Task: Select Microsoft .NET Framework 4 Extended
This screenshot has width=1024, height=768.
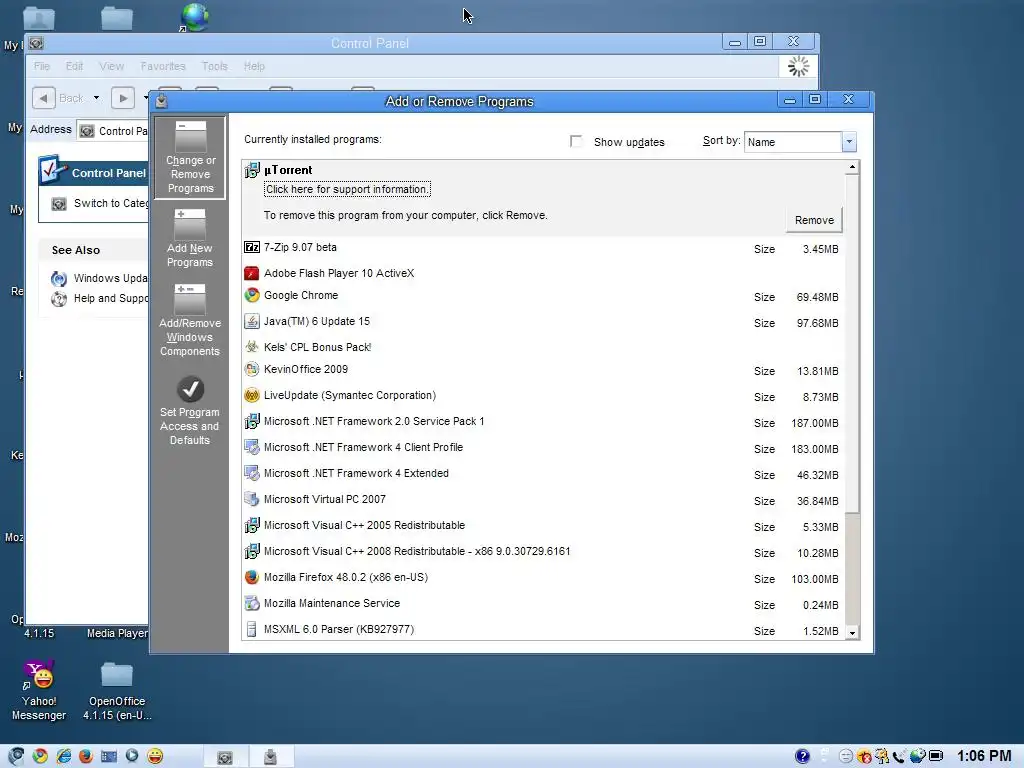Action: point(544,474)
